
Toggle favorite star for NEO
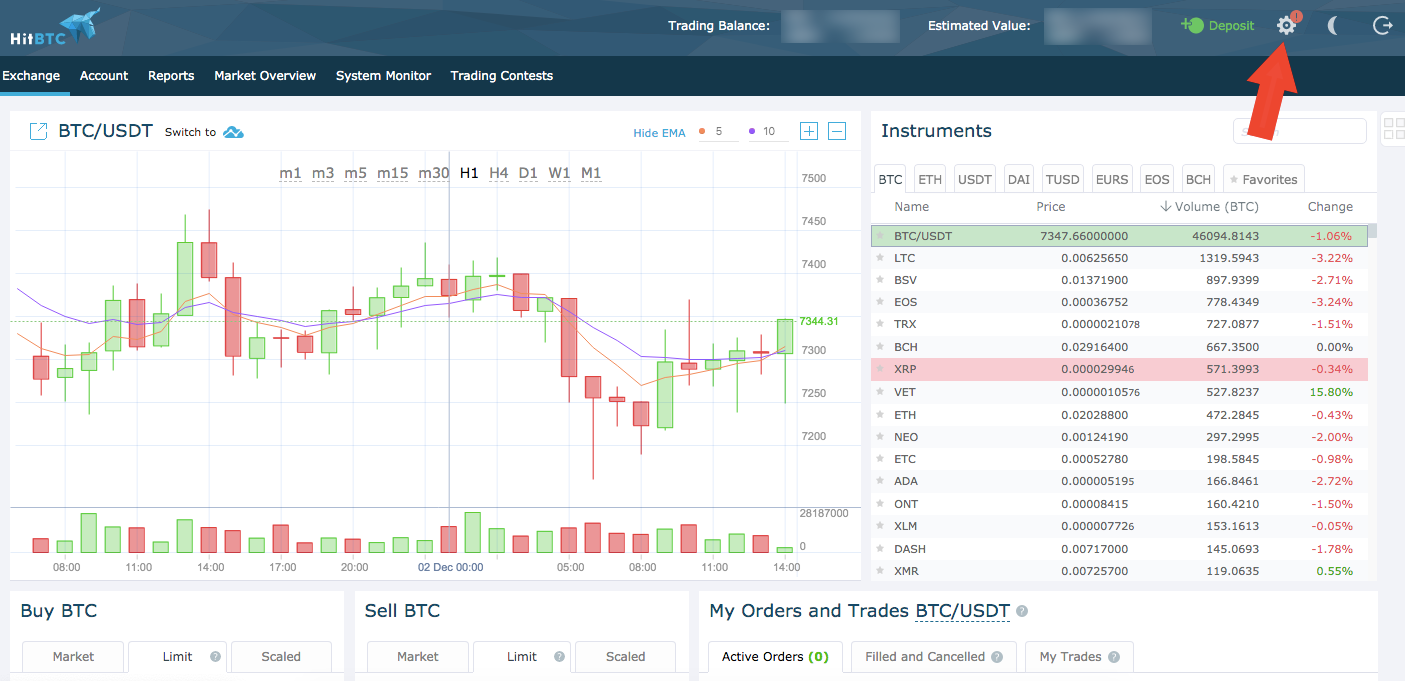click(880, 437)
